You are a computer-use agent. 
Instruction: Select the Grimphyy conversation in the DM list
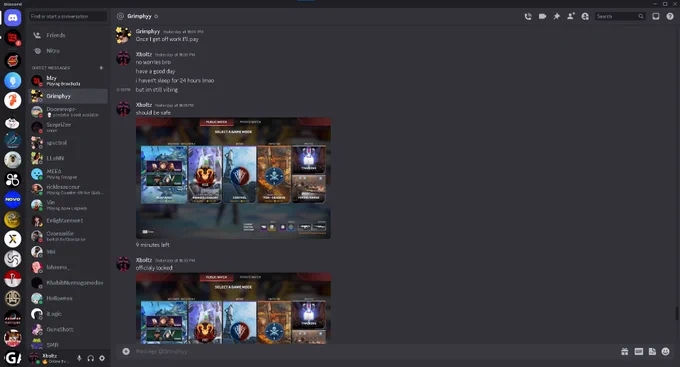pos(68,96)
